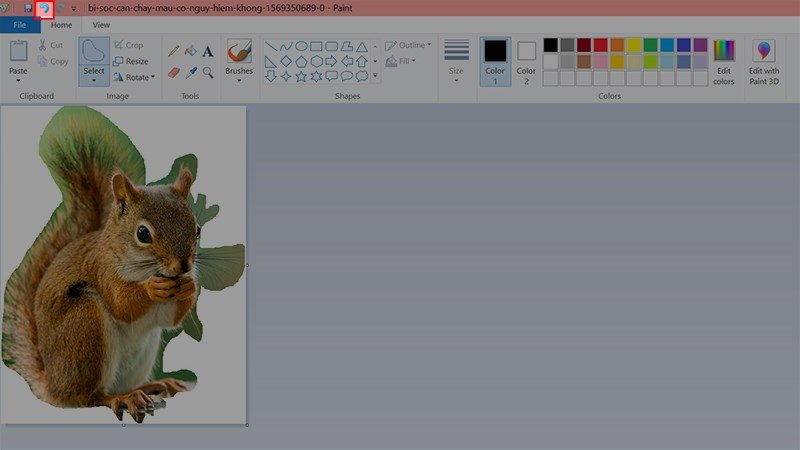The image size is (800, 450).
Task: Expand the Rotate dropdown
Action: [x=134, y=77]
